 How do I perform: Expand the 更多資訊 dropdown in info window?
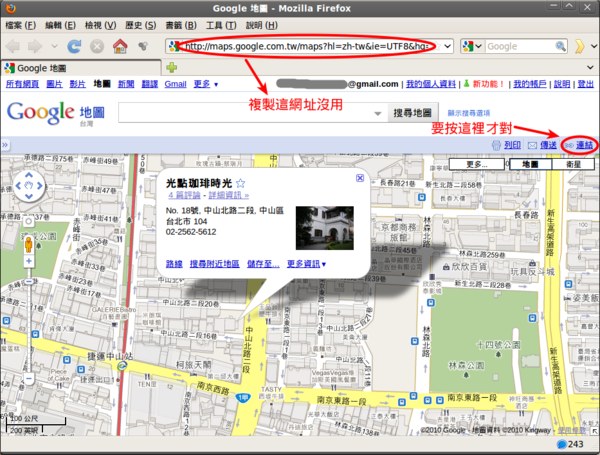306,264
